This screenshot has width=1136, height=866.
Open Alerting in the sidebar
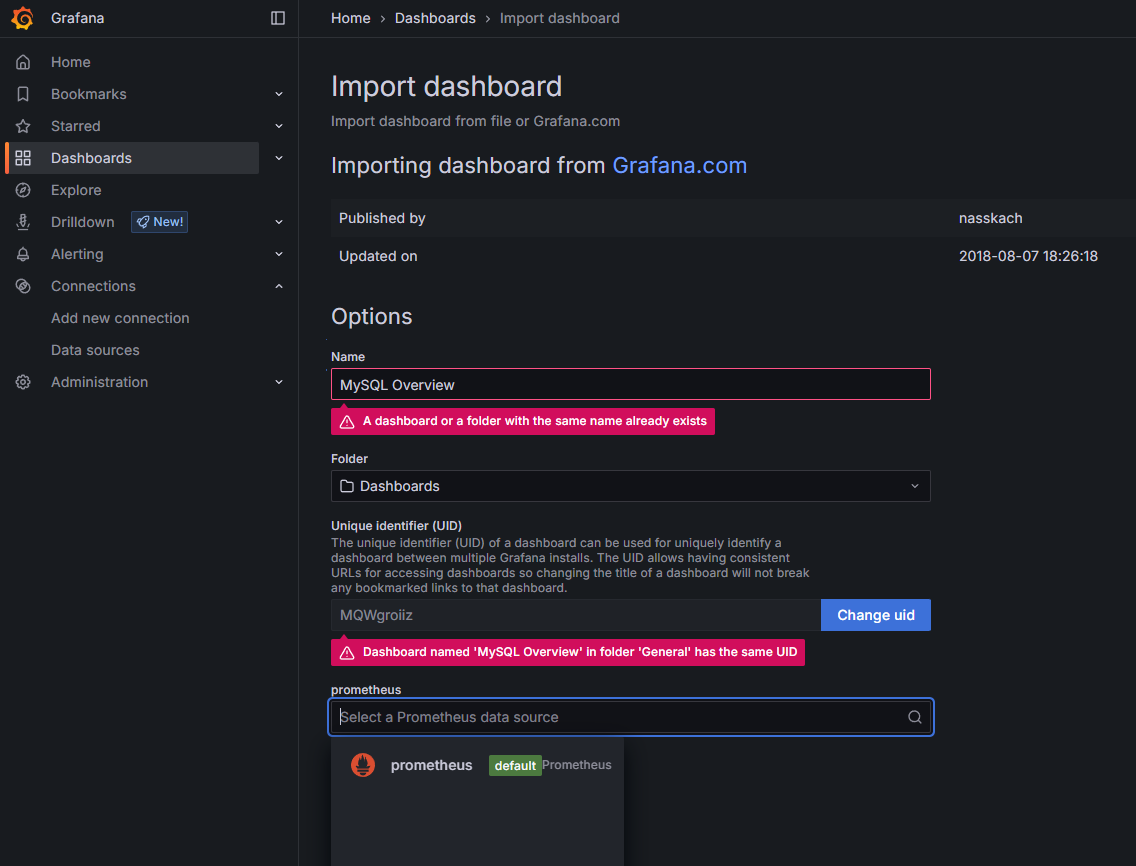(77, 254)
